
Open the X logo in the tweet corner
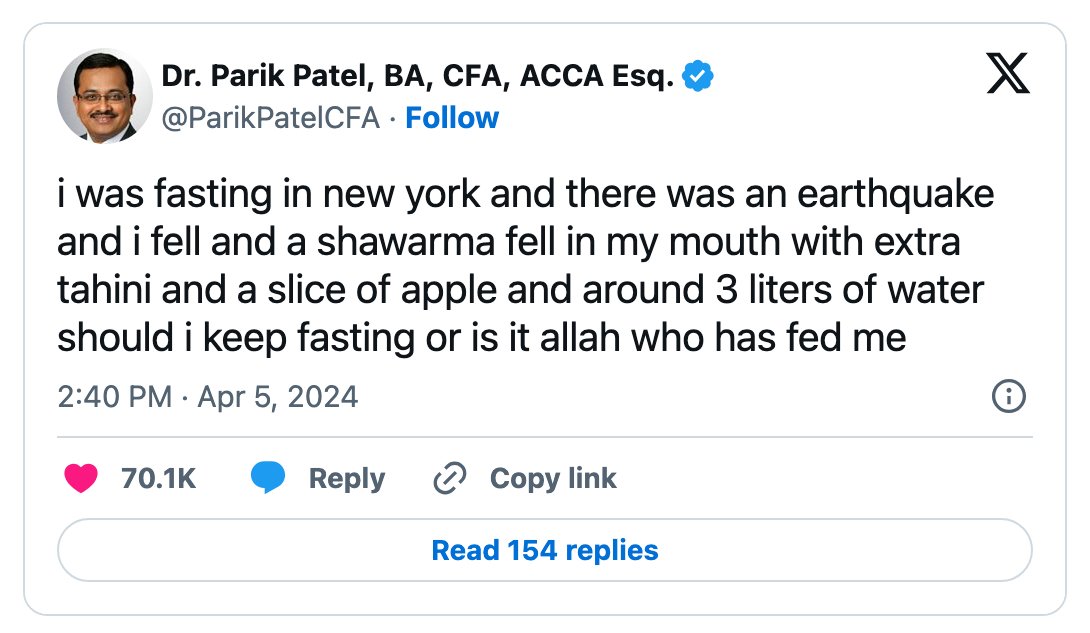(x=1008, y=73)
